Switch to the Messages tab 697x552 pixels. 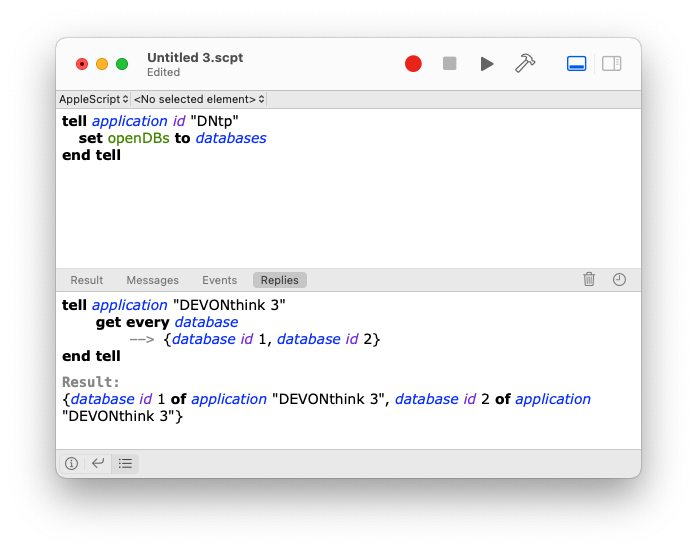(x=152, y=280)
